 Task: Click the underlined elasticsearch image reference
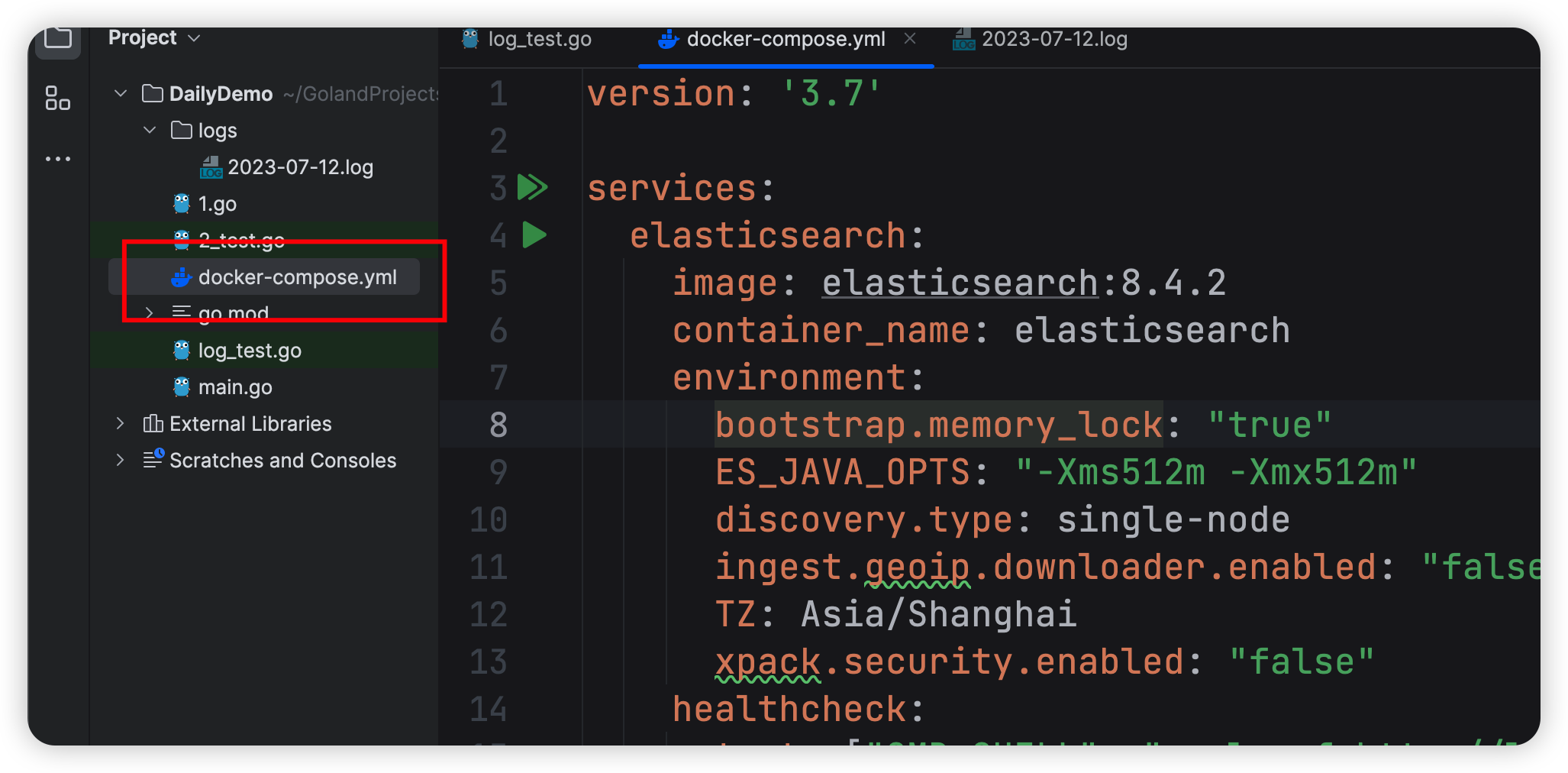pos(958,282)
